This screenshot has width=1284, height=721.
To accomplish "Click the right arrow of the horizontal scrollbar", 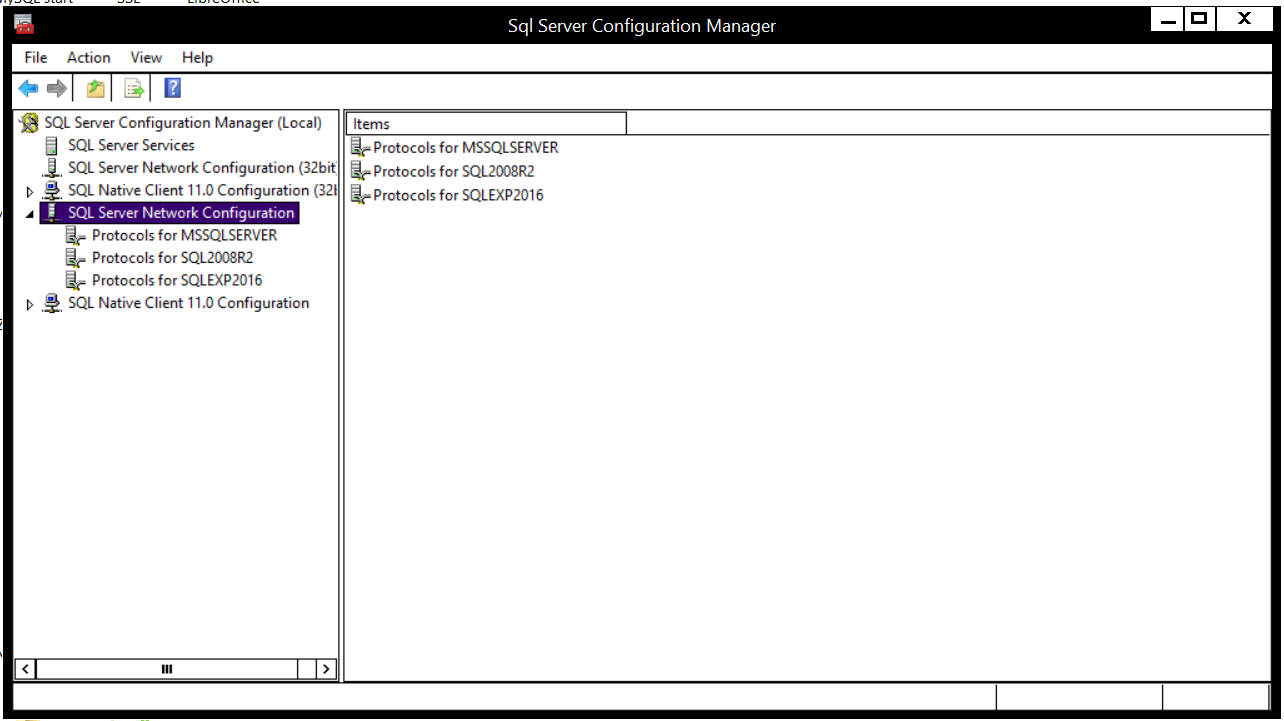I will tap(327, 669).
